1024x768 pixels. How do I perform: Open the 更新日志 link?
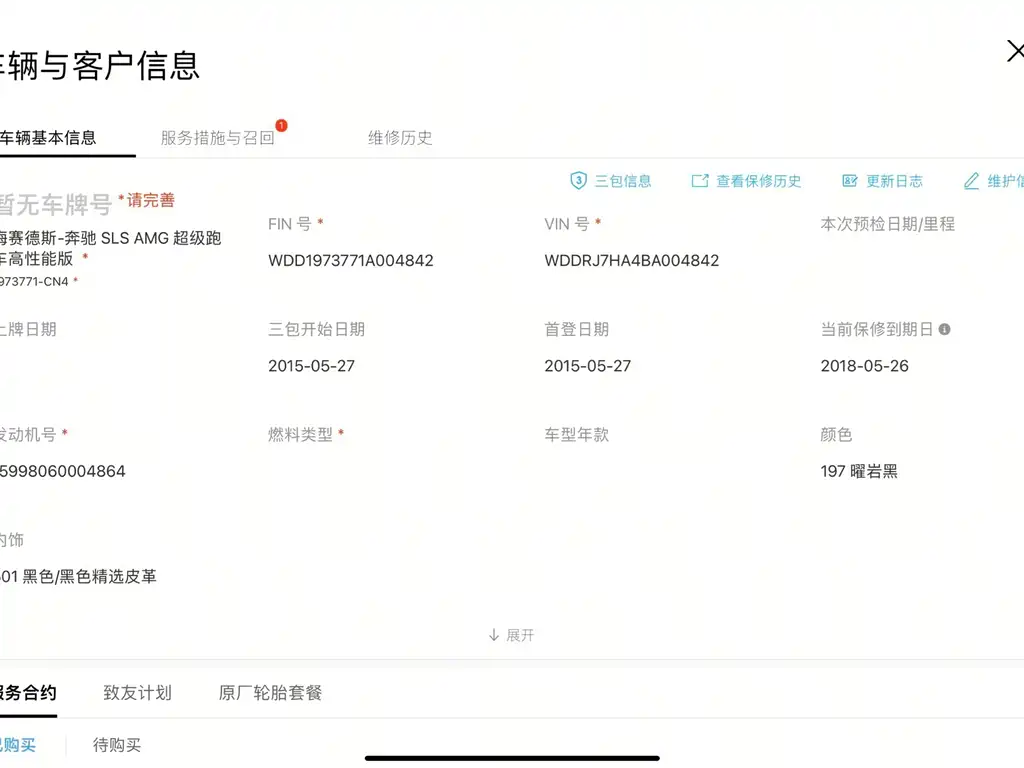[894, 181]
